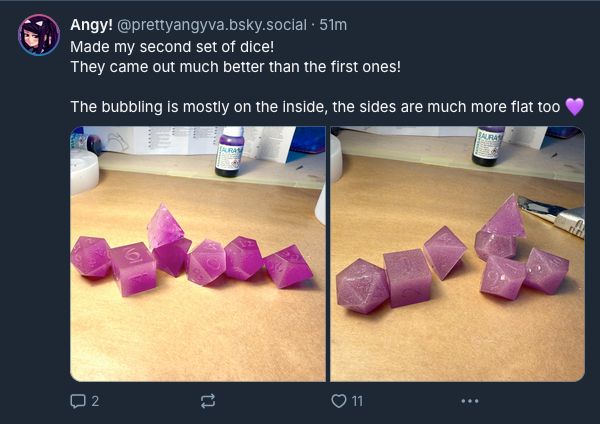The height and width of the screenshot is (424, 600).
Task: Open the post via the 51m timestamp
Action: pyautogui.click(x=333, y=24)
